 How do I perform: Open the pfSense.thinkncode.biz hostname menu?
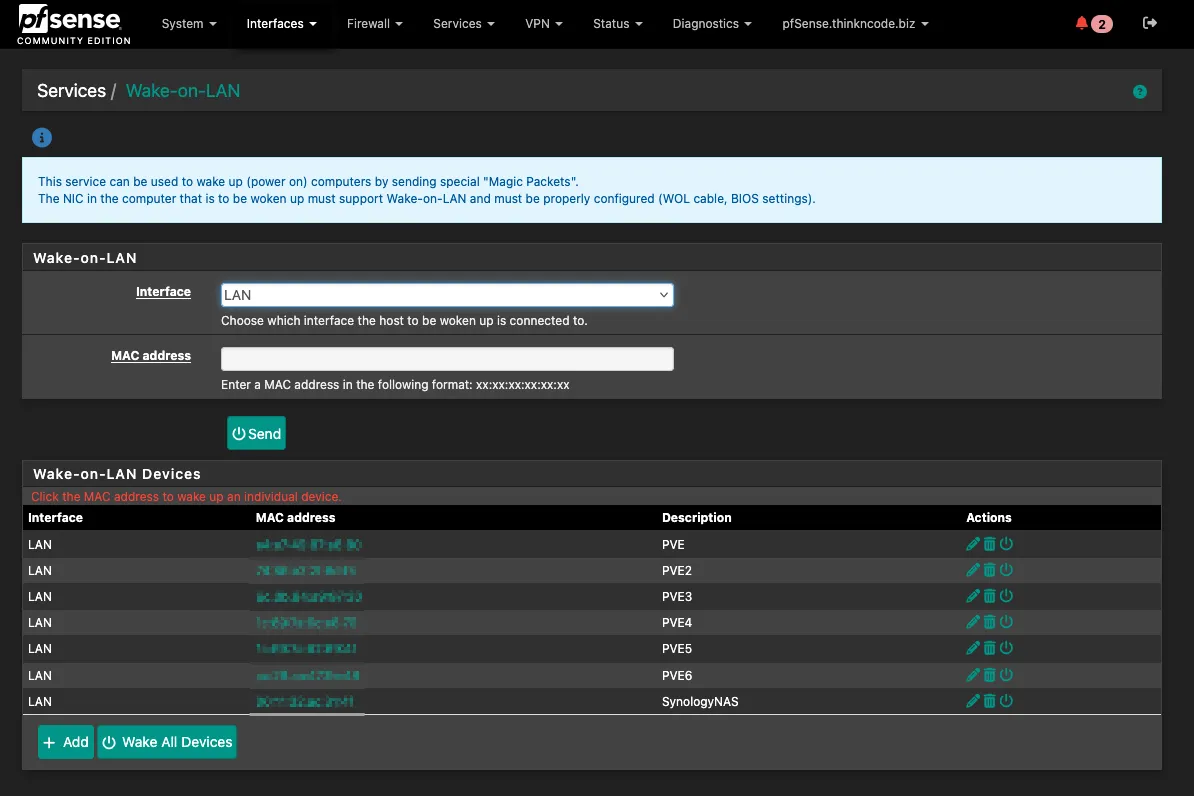click(855, 23)
